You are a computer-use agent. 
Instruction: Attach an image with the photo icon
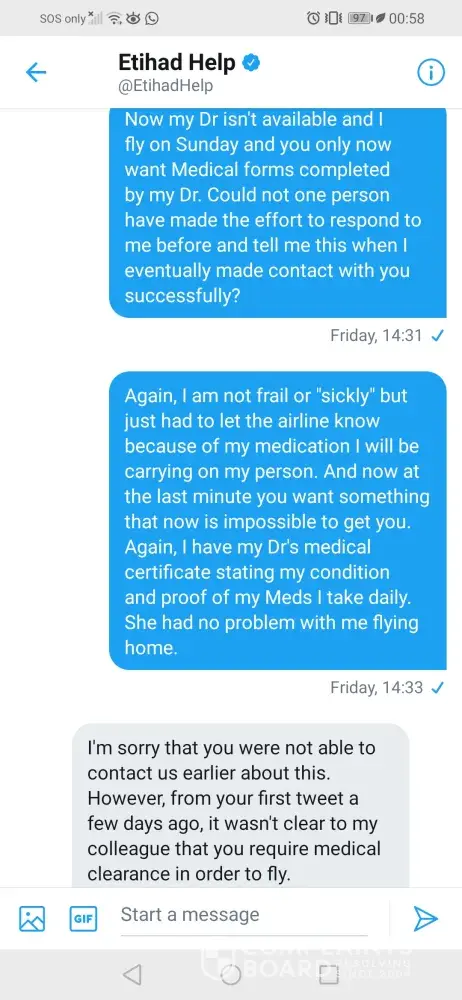(32, 919)
